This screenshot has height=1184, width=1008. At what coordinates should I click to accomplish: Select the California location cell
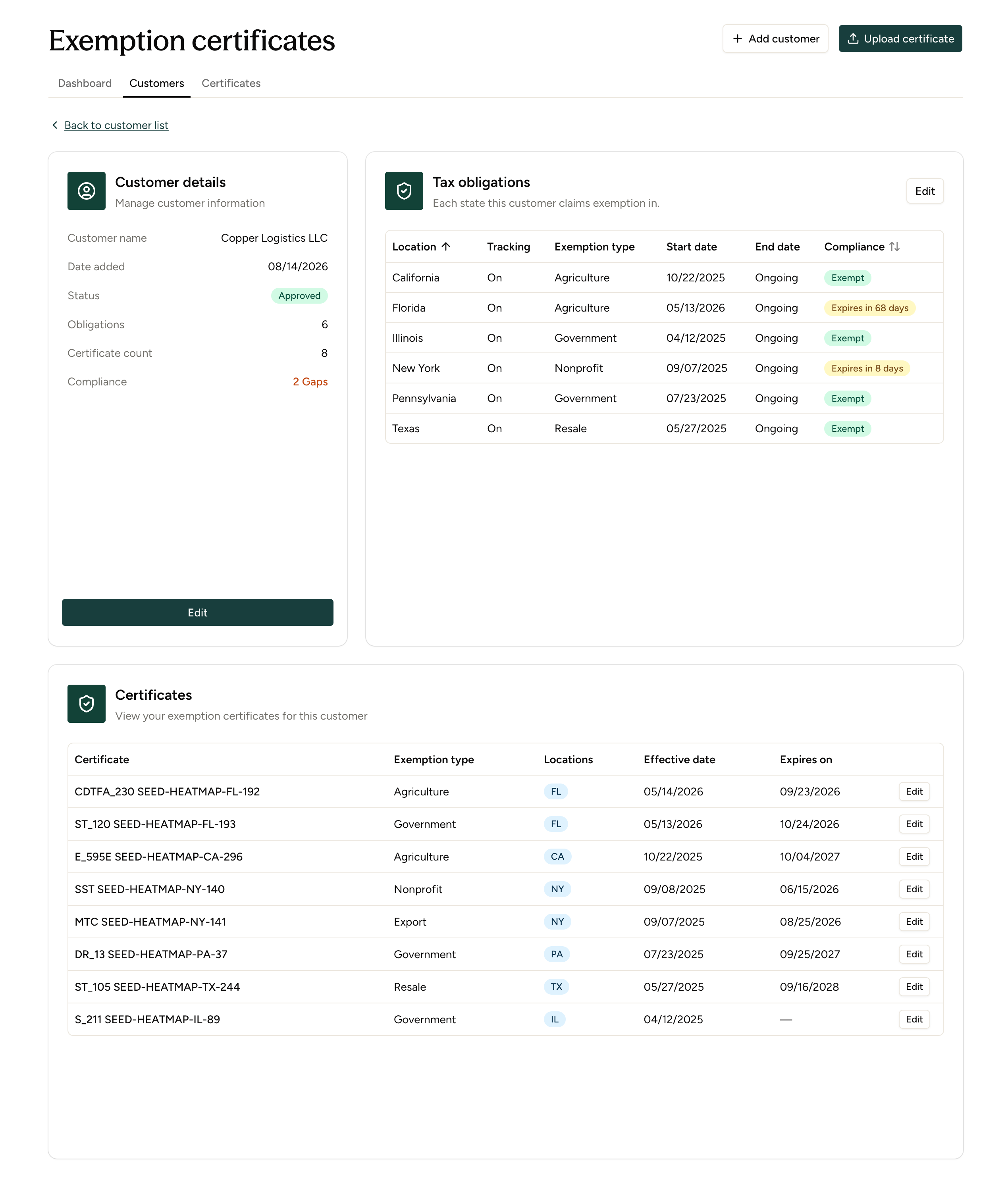(x=416, y=277)
